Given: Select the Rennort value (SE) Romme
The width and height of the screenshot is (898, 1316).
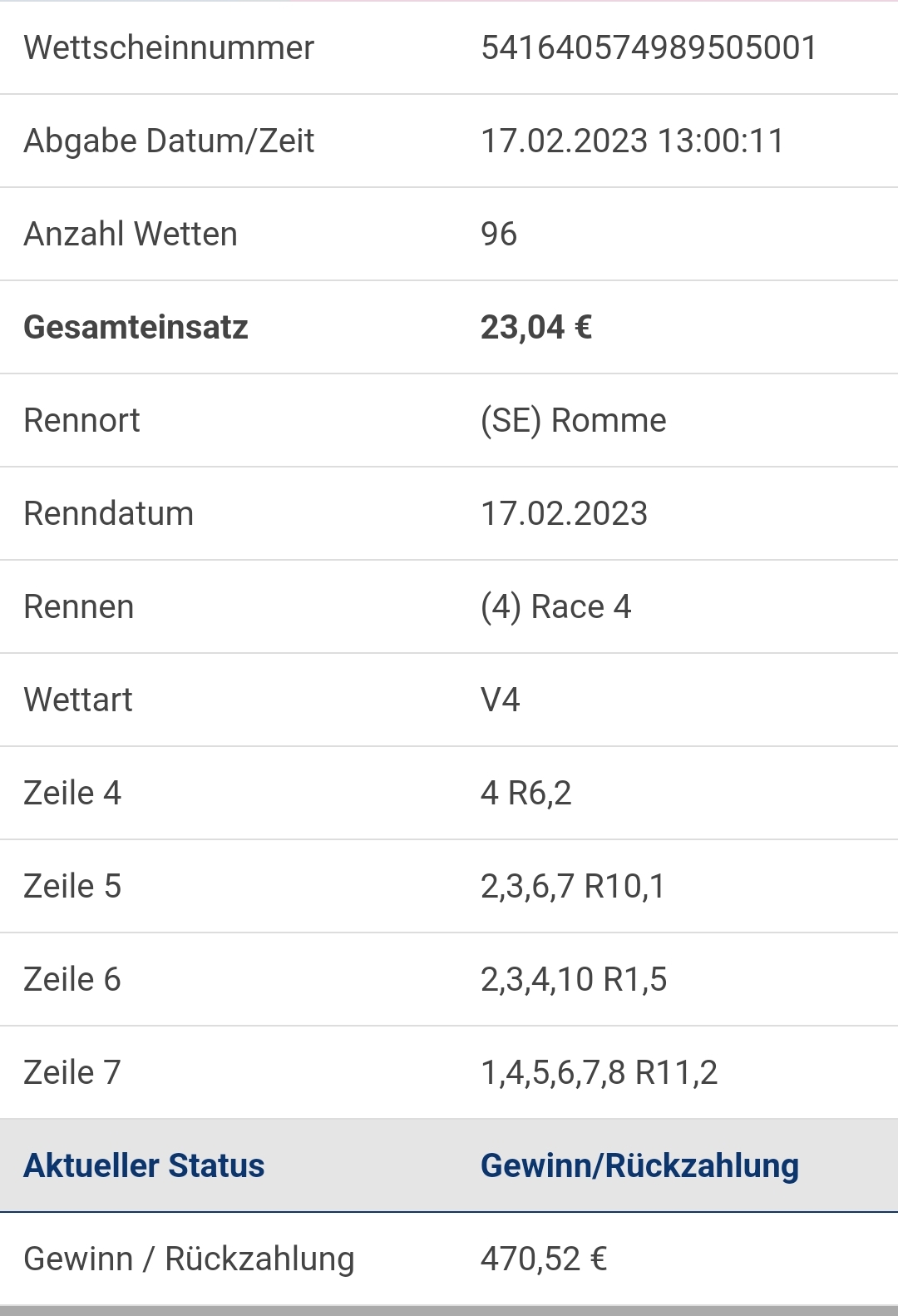Looking at the screenshot, I should (574, 420).
